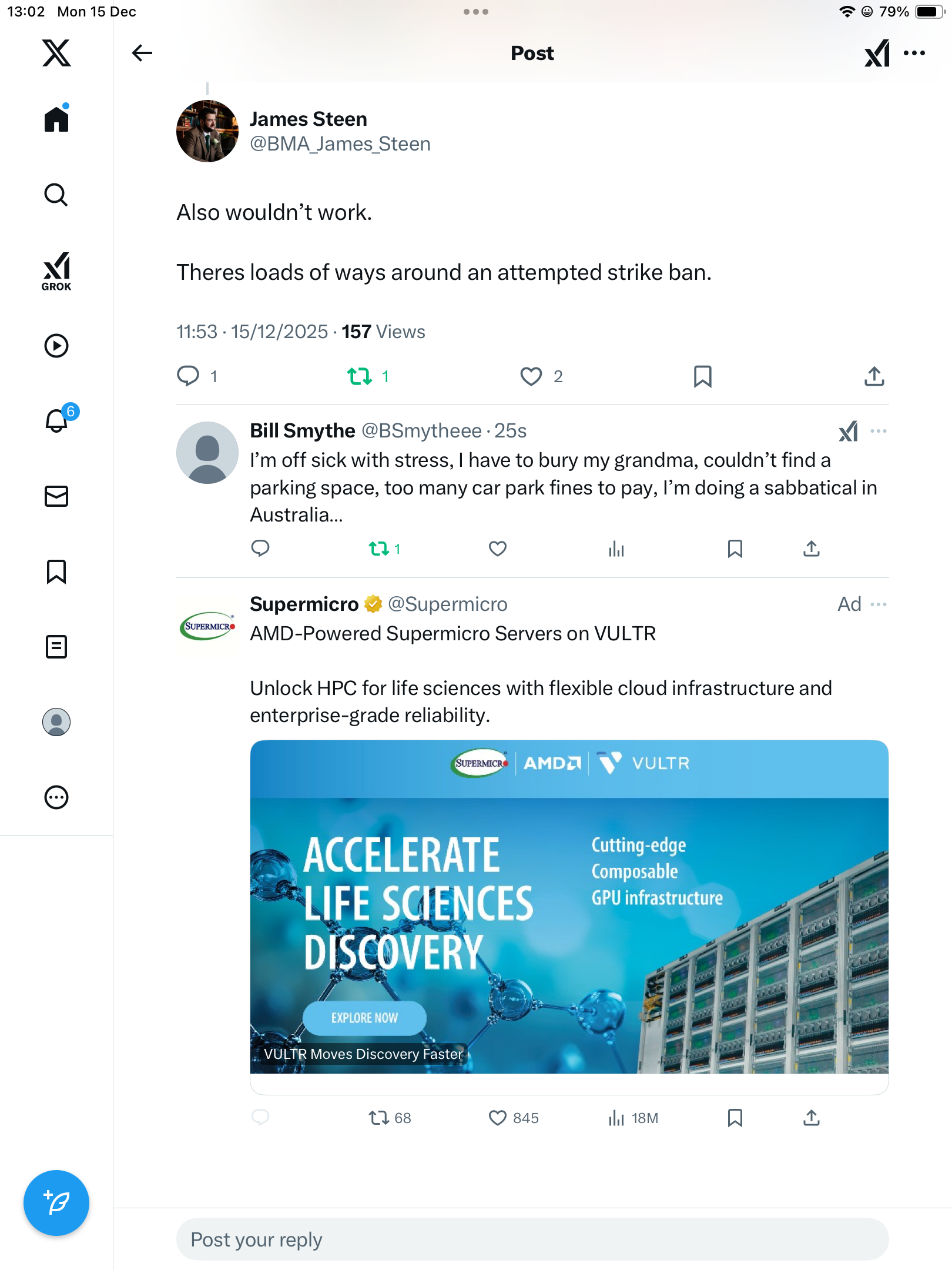The image size is (952, 1270).
Task: Go back using the left arrow
Action: coord(142,53)
